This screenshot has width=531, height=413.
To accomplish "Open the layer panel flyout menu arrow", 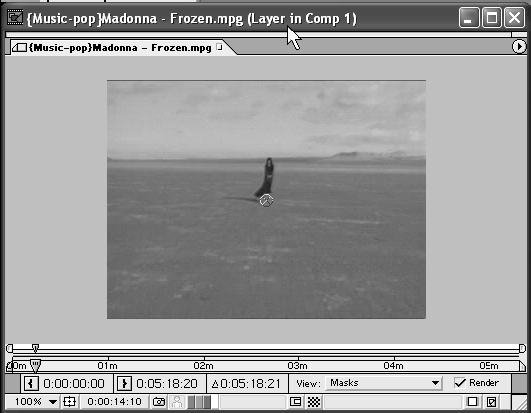I will coord(519,47).
